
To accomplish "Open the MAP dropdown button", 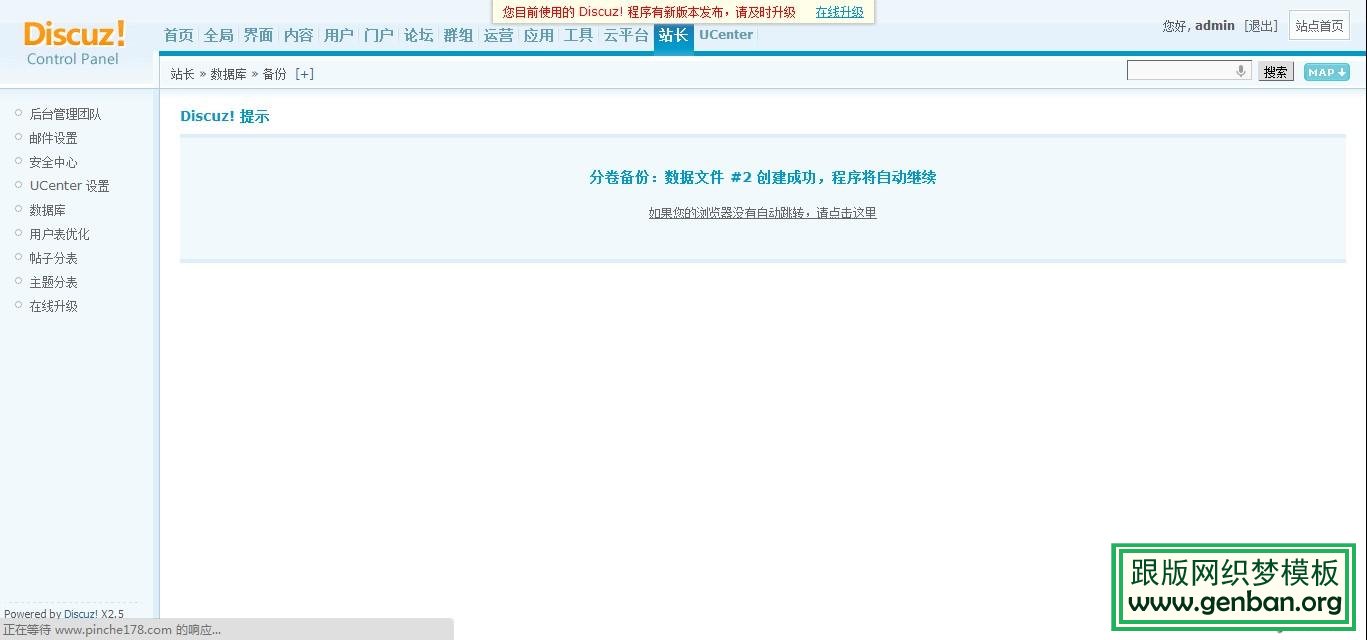I will pos(1326,72).
